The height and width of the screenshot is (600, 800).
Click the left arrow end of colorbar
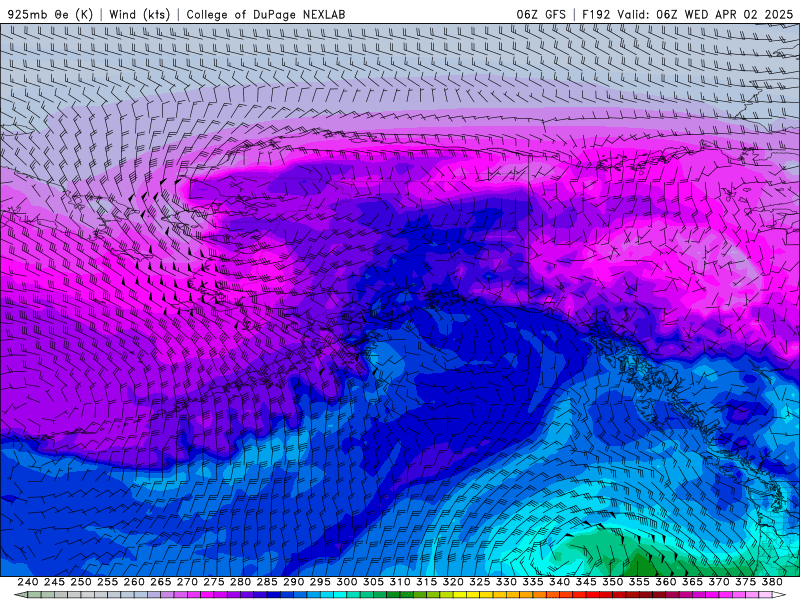click(21, 595)
